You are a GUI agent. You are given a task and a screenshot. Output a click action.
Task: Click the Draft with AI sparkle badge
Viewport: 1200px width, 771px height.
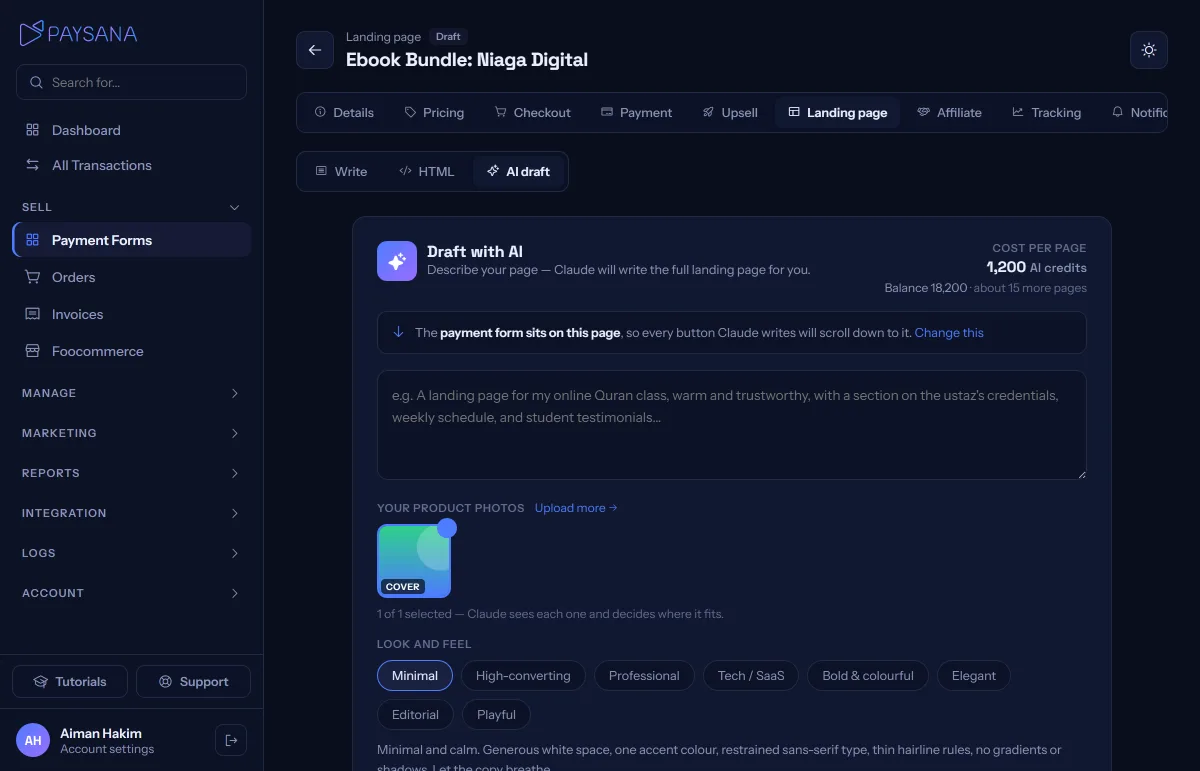(x=397, y=261)
